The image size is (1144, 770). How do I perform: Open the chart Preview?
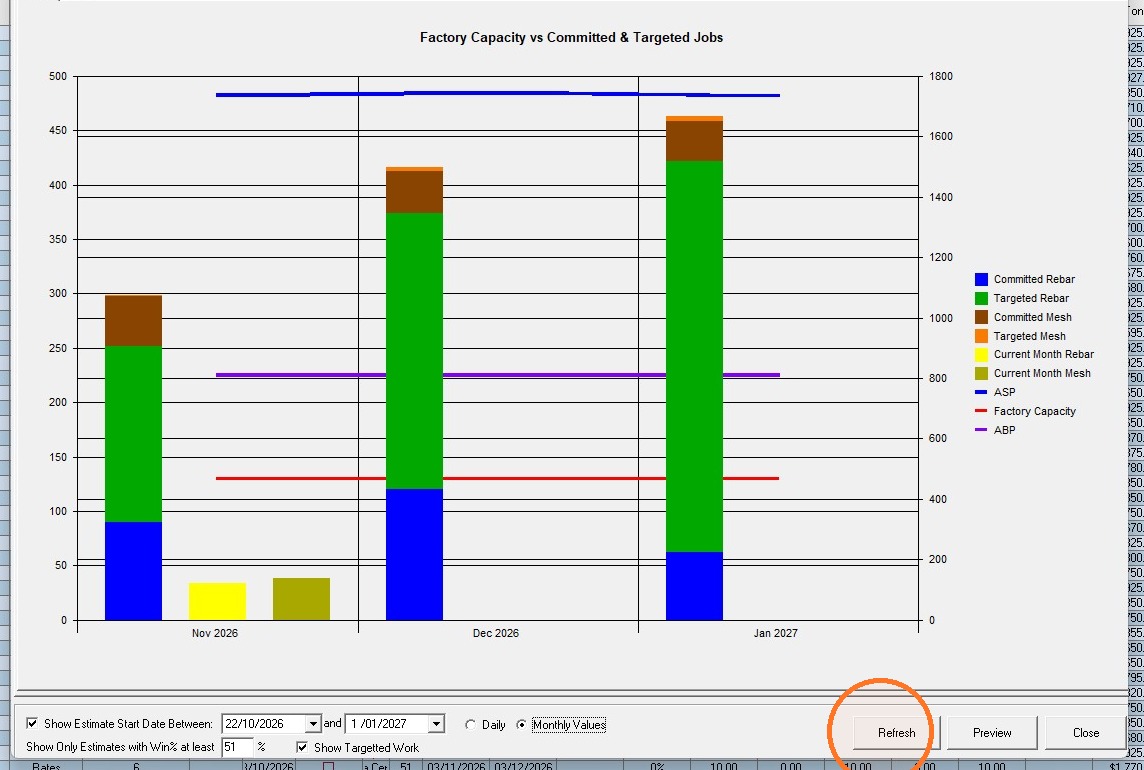(992, 733)
